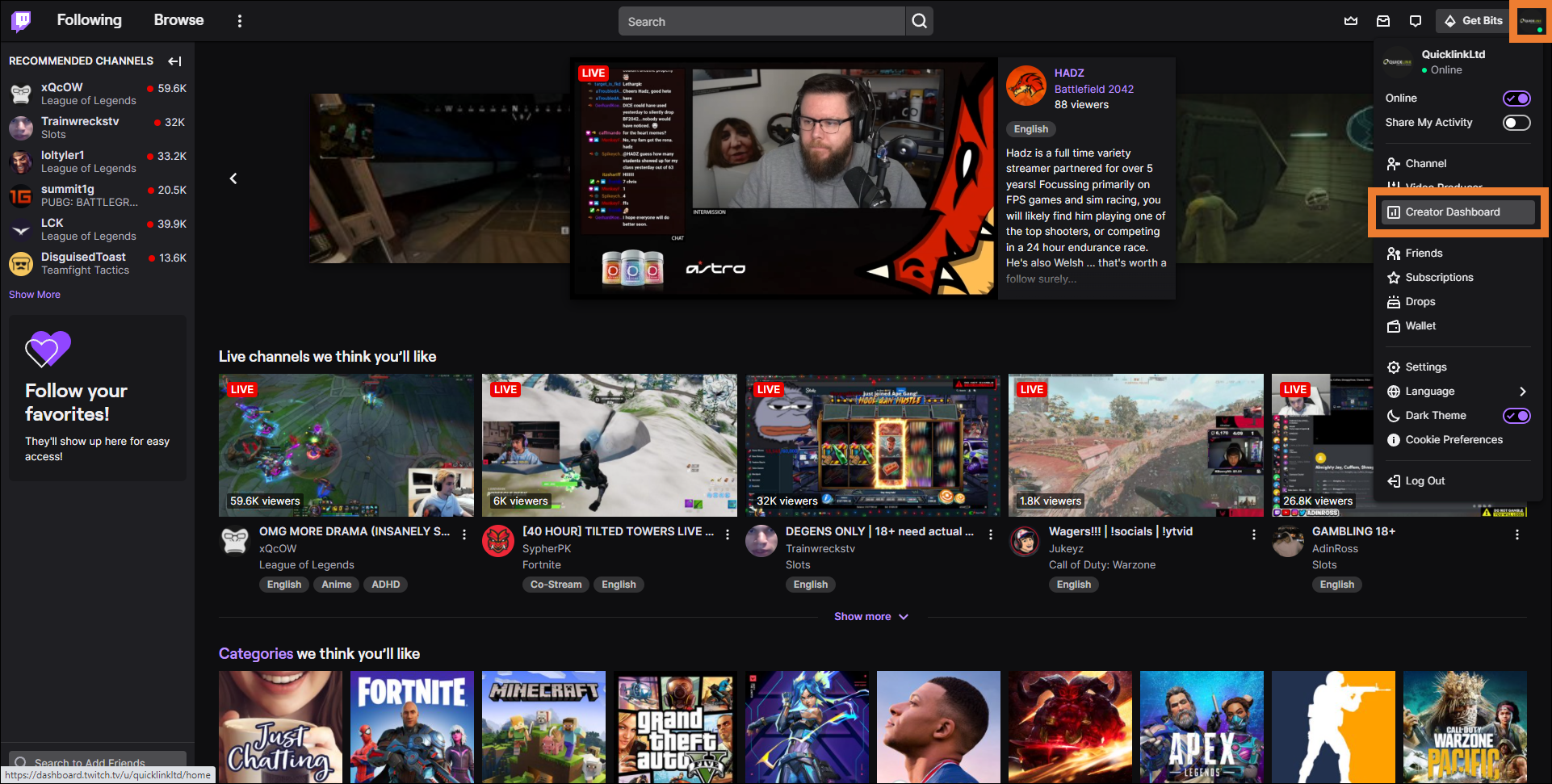Screen dimensions: 1552x784
Task: Click Show More under recommended channels
Action: [x=35, y=295]
